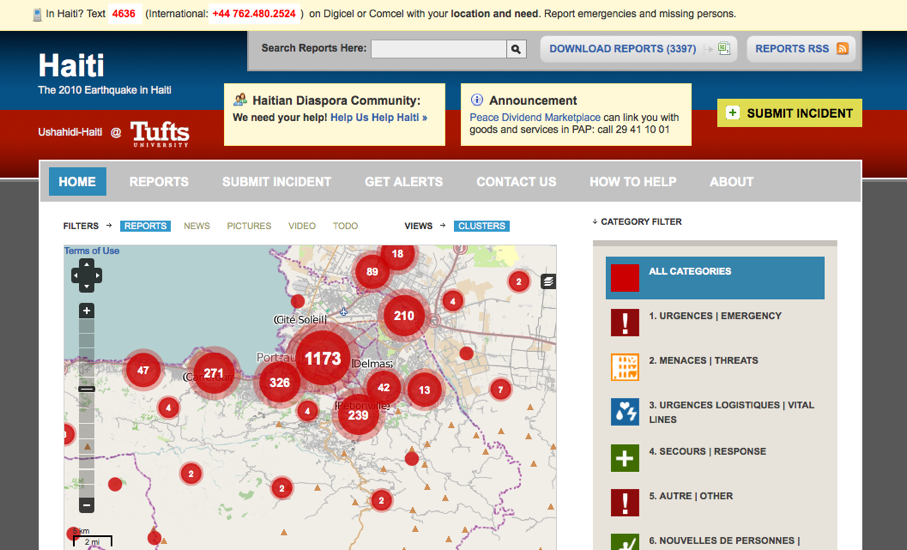Open the 326 reports cluster
This screenshot has width=907, height=550.
279,382
